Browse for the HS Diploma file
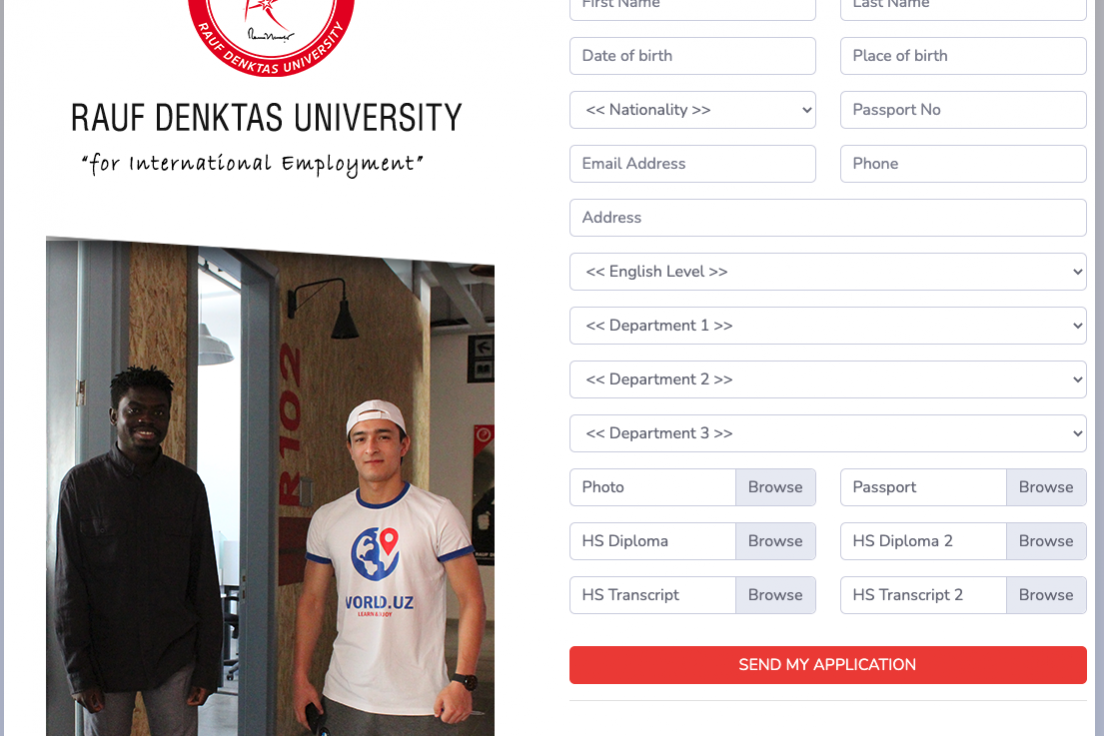Screen dimensions: 1104x736 pos(775,541)
